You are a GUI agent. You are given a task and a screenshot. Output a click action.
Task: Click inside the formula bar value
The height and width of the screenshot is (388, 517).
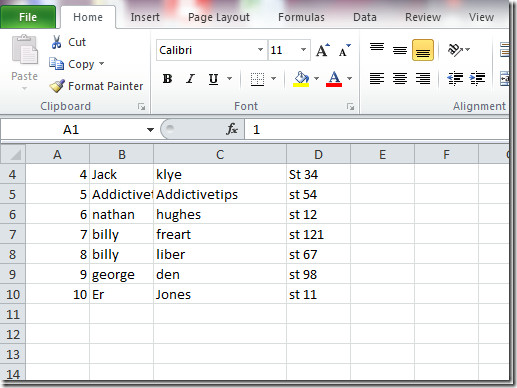pos(377,129)
